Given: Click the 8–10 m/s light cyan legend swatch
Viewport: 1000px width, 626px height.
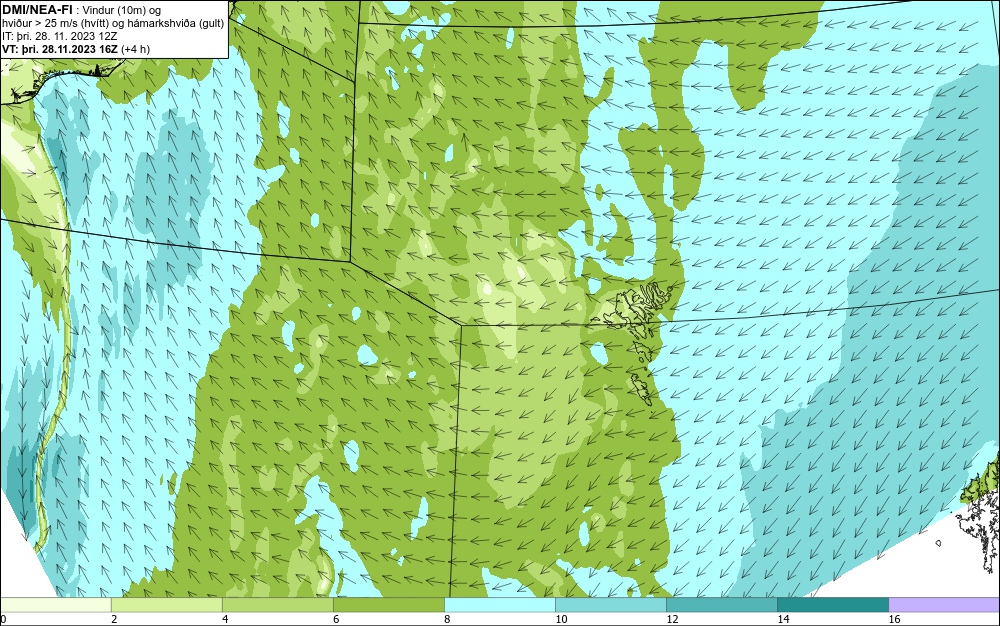Looking at the screenshot, I should click(x=499, y=605).
